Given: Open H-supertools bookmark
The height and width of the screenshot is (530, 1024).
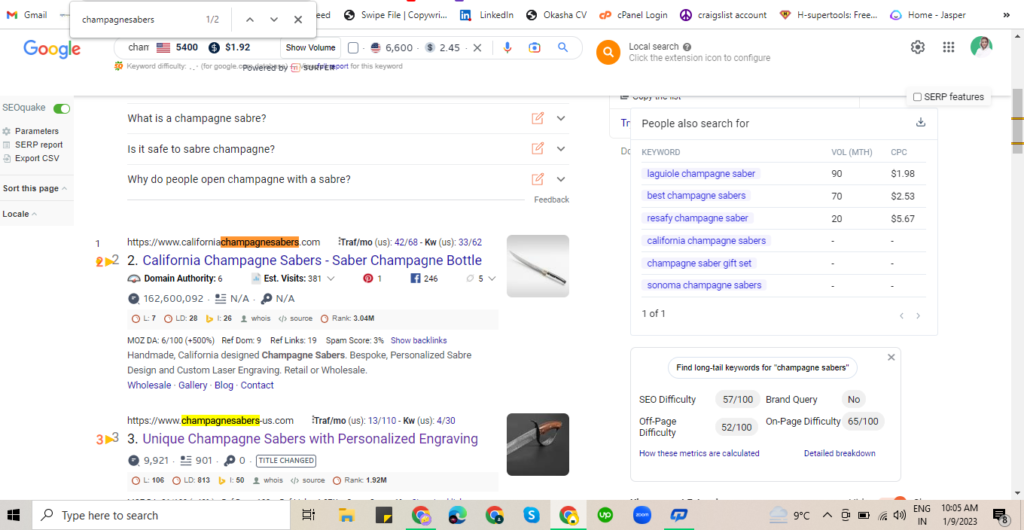Looking at the screenshot, I should click(829, 15).
